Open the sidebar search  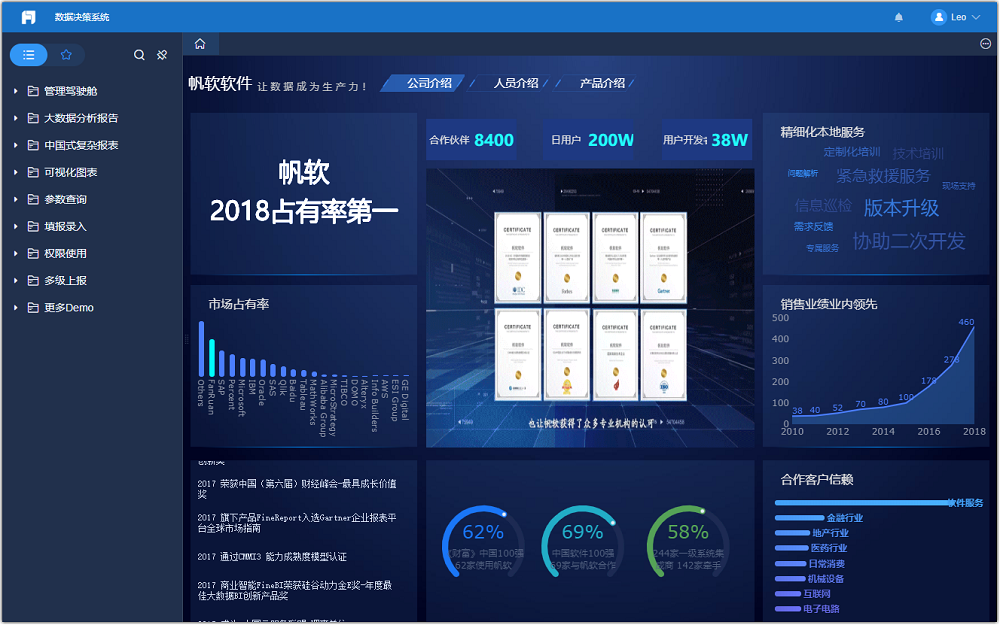[139, 55]
